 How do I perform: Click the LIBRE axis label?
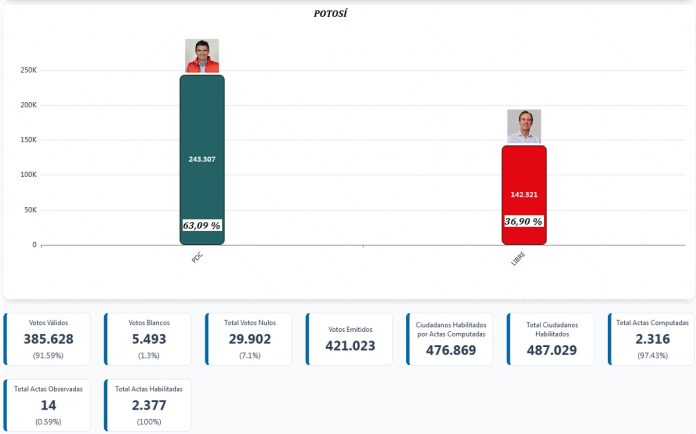click(518, 260)
